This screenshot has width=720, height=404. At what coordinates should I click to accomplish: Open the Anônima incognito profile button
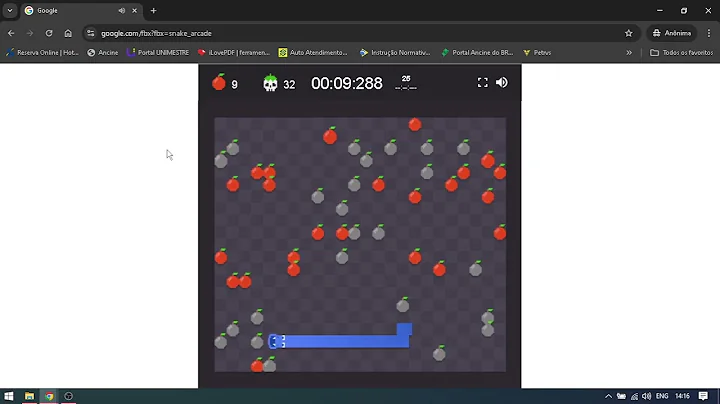(672, 33)
